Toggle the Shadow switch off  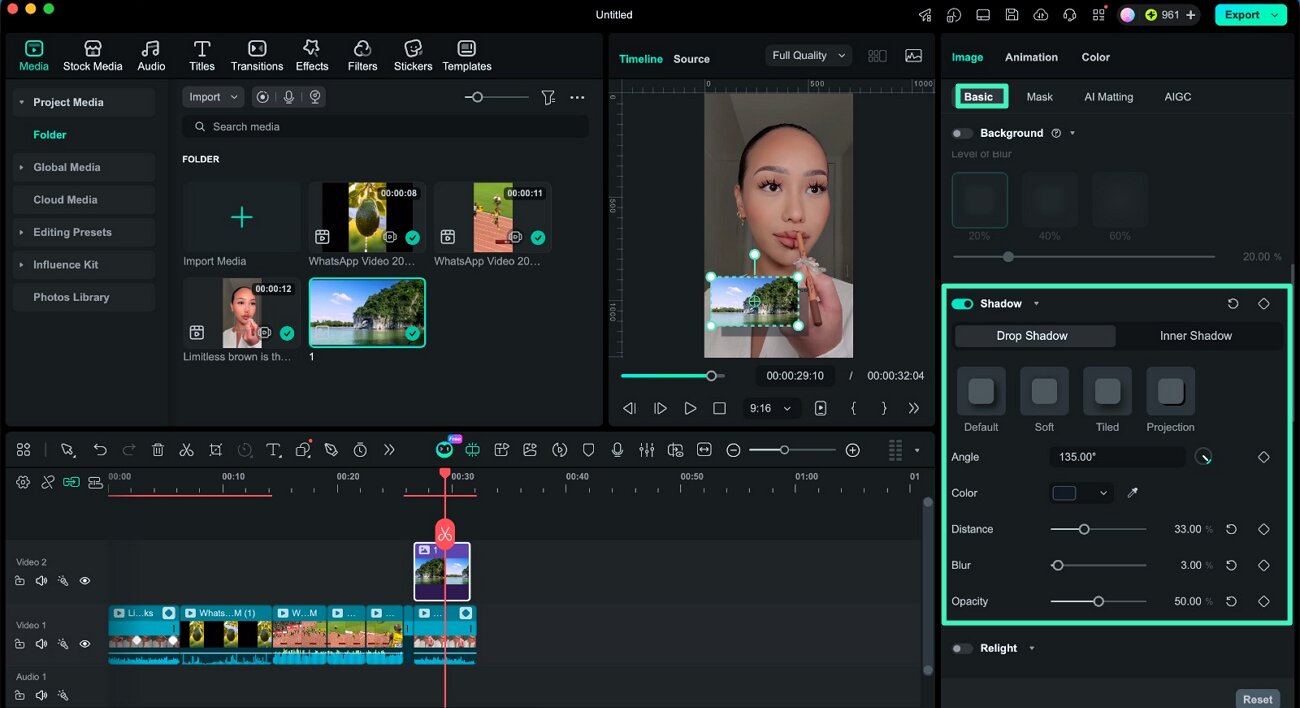point(962,304)
